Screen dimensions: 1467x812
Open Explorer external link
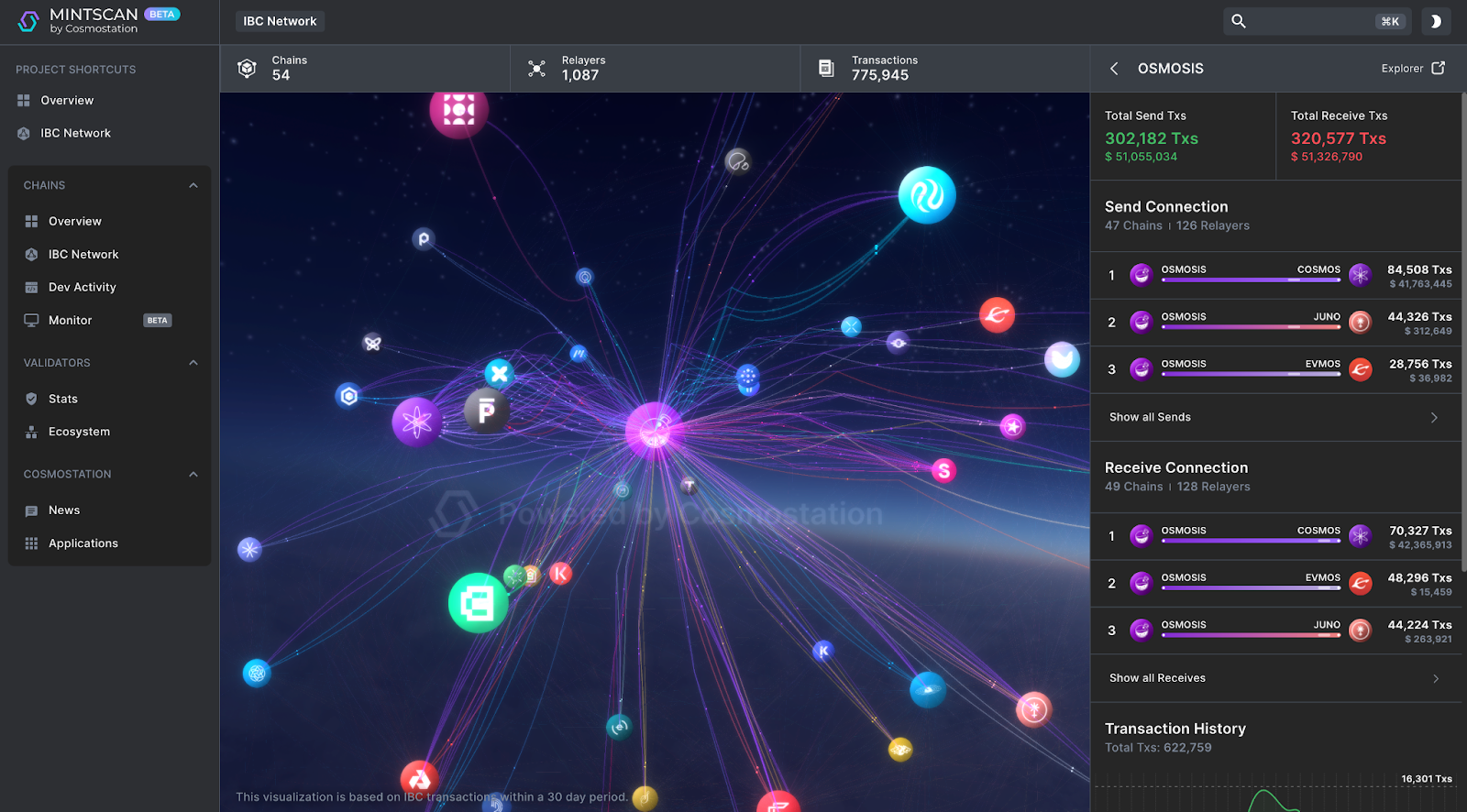pyautogui.click(x=1413, y=69)
